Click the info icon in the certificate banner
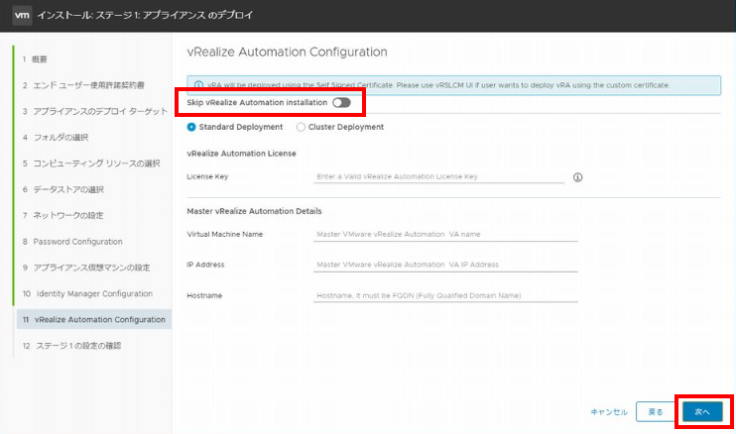This screenshot has width=736, height=434. (199, 85)
